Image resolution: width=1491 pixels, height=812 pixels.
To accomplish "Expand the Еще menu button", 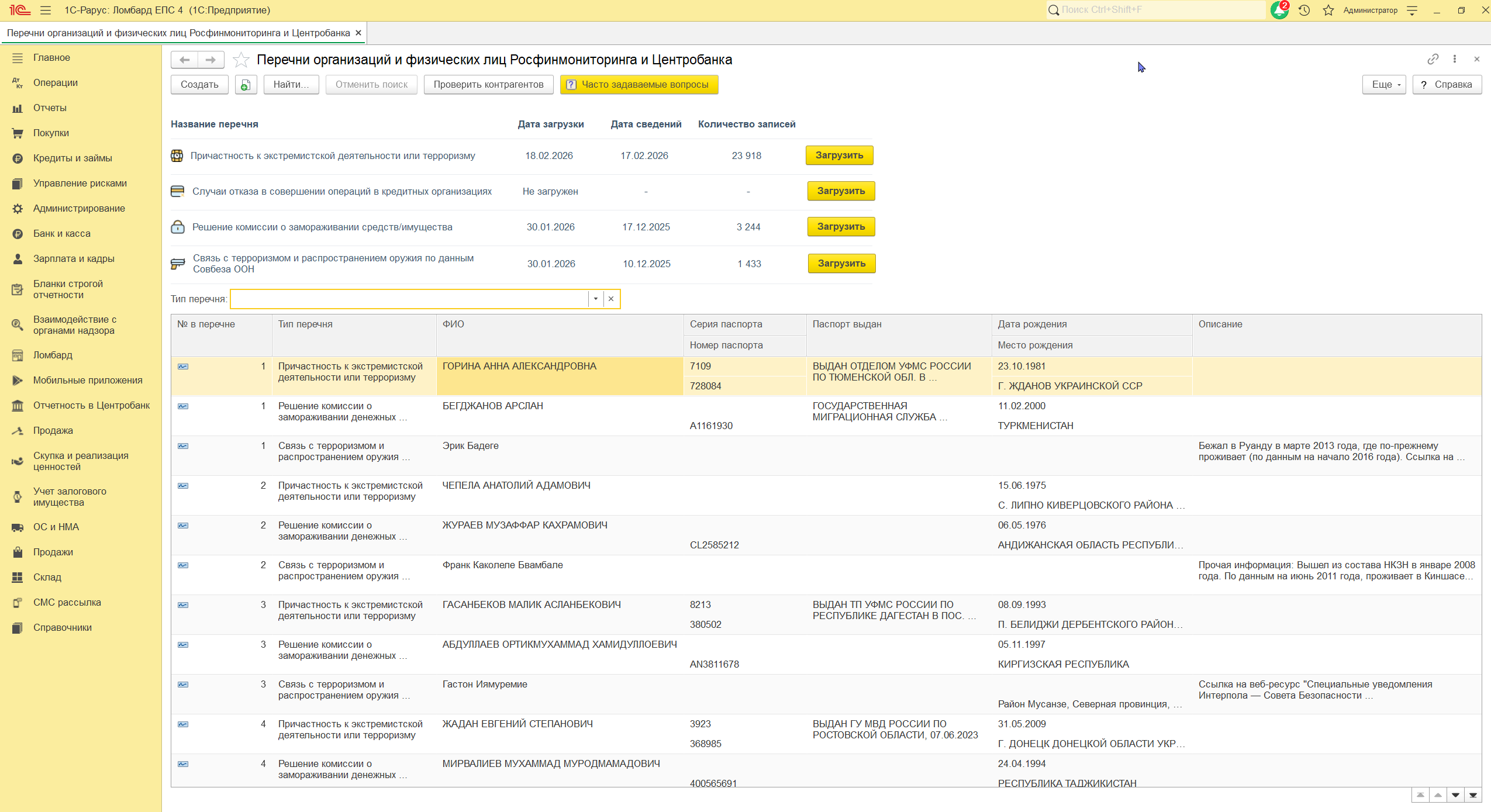I will pyautogui.click(x=1383, y=85).
